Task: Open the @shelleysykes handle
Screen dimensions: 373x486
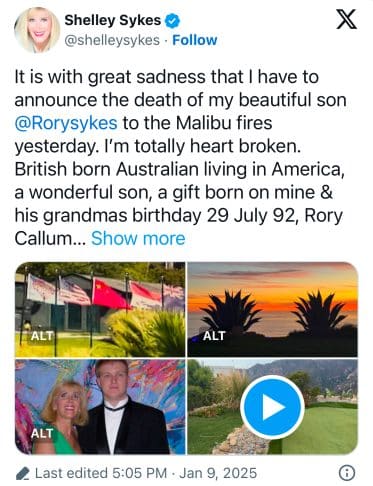Action: pos(112,40)
